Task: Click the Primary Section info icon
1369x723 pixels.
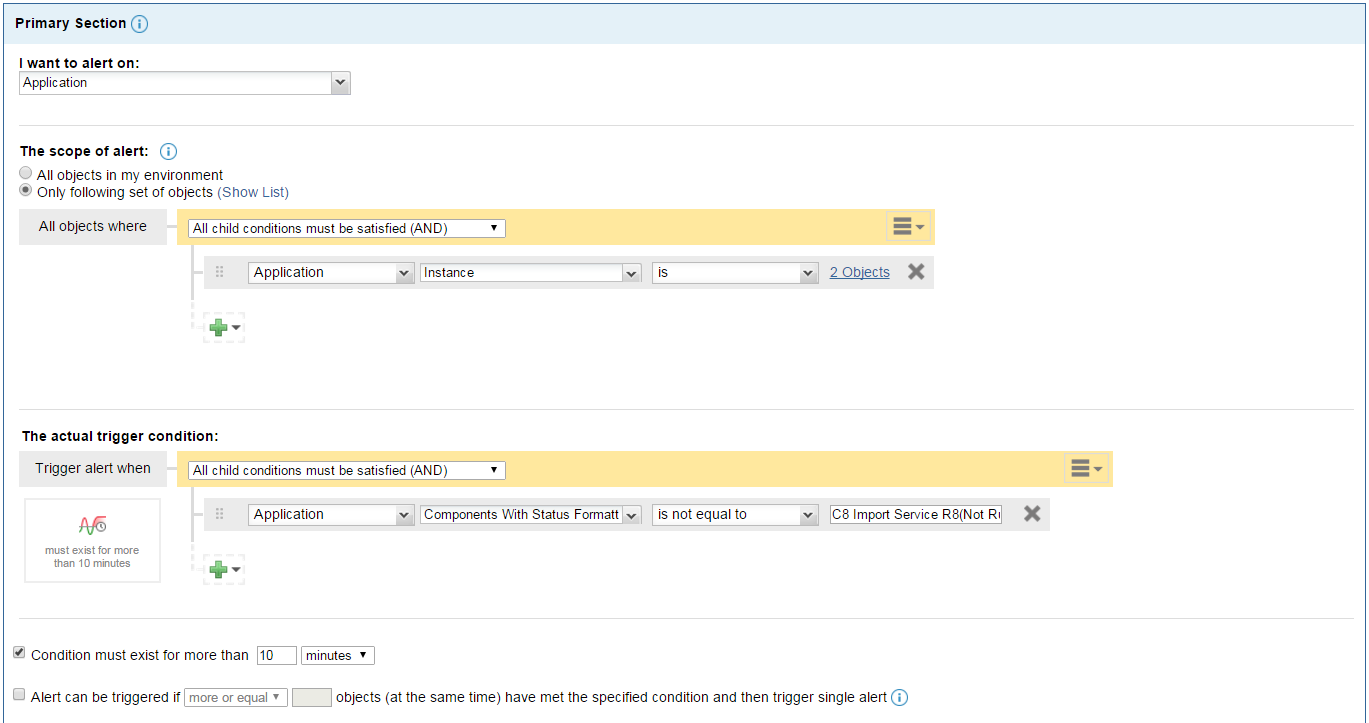Action: pos(140,23)
